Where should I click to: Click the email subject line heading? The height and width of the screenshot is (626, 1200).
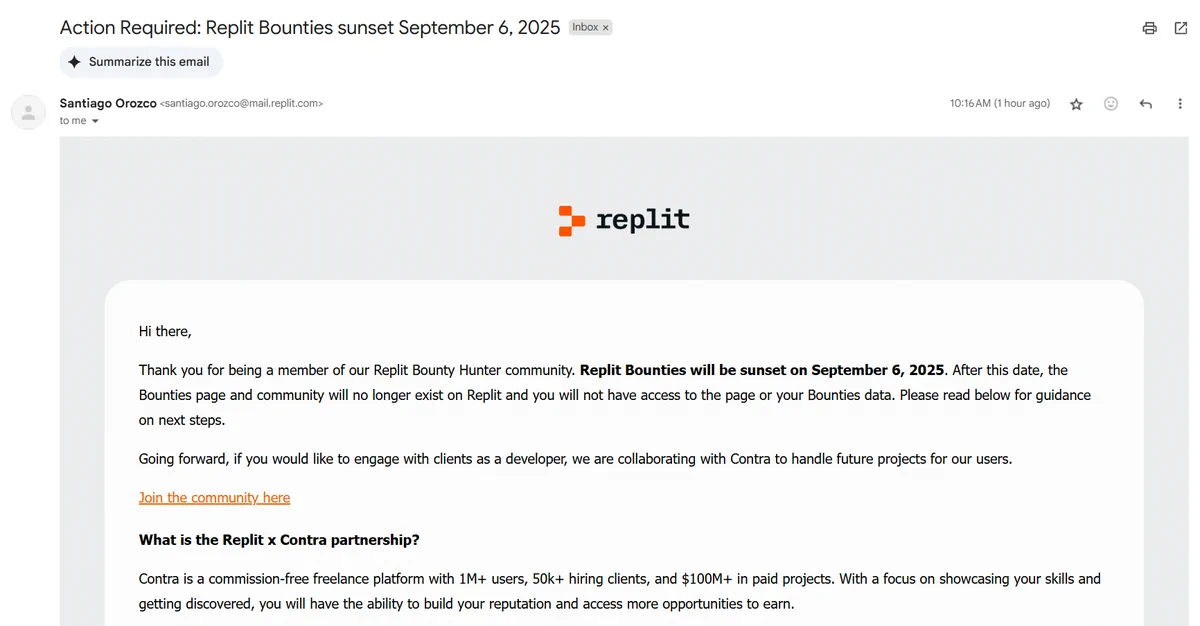(310, 28)
